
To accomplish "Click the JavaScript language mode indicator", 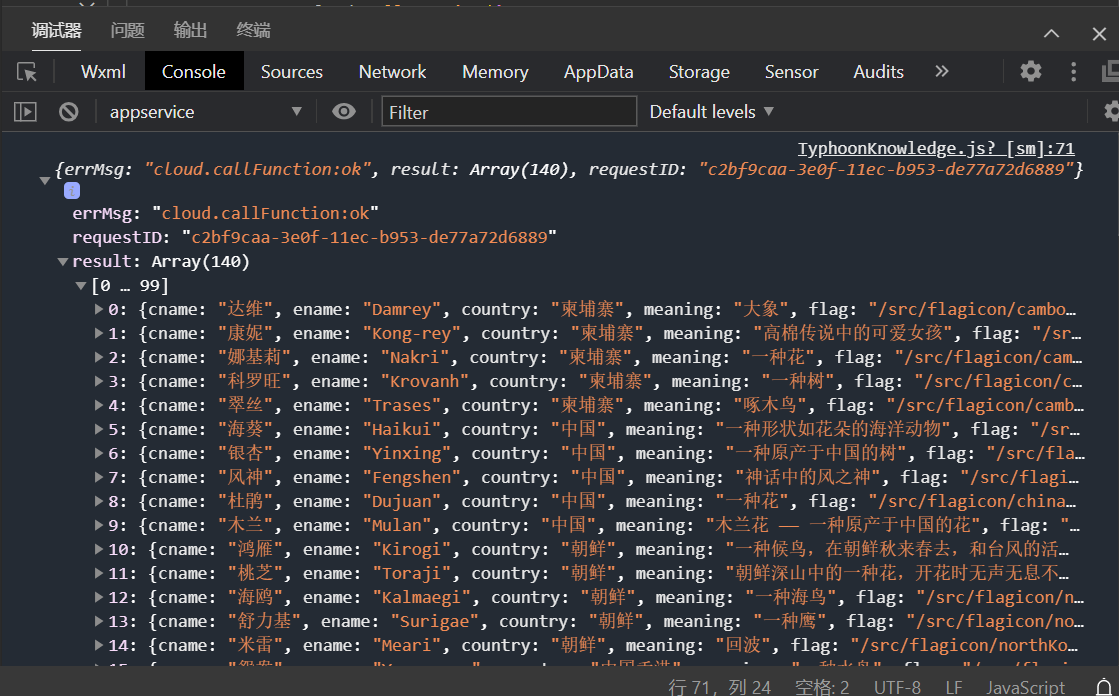I will tap(1026, 687).
